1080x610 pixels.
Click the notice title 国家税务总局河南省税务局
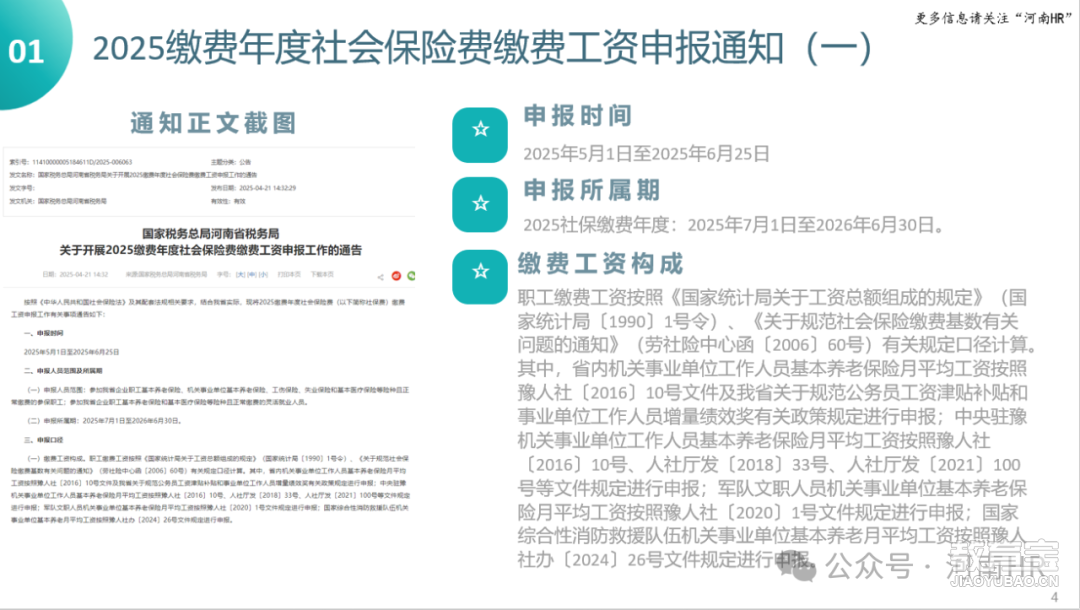coord(211,234)
